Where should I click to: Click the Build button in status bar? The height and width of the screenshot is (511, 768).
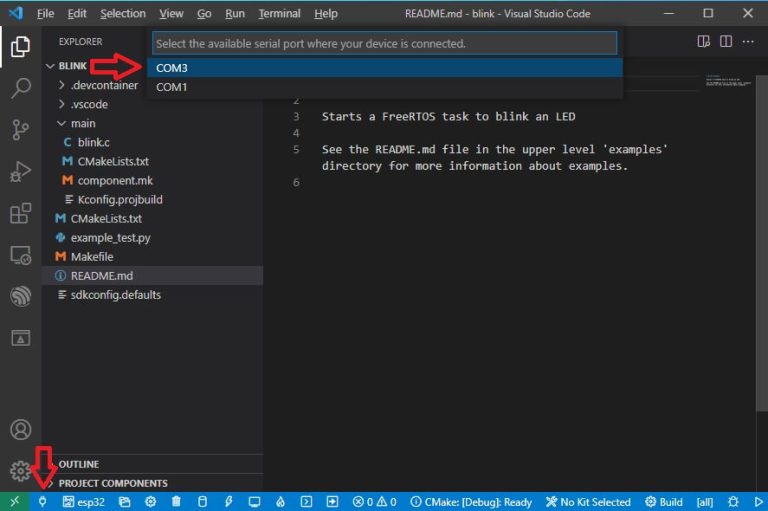tap(664, 501)
